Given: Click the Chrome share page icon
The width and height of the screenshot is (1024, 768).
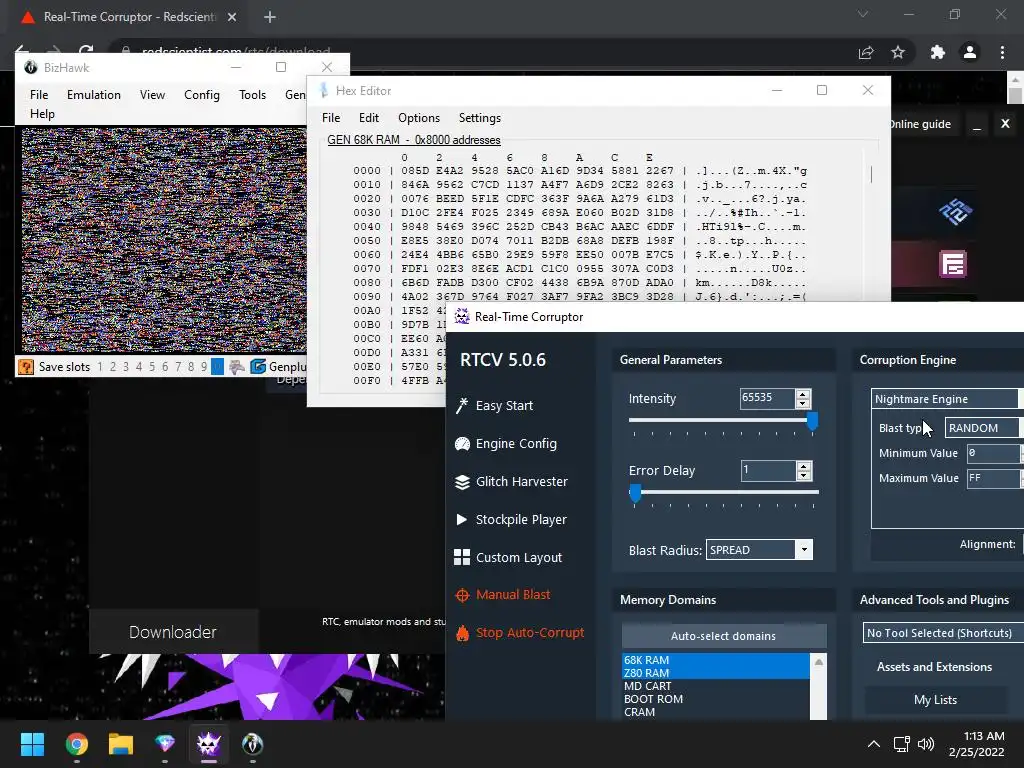Looking at the screenshot, I should 866,52.
